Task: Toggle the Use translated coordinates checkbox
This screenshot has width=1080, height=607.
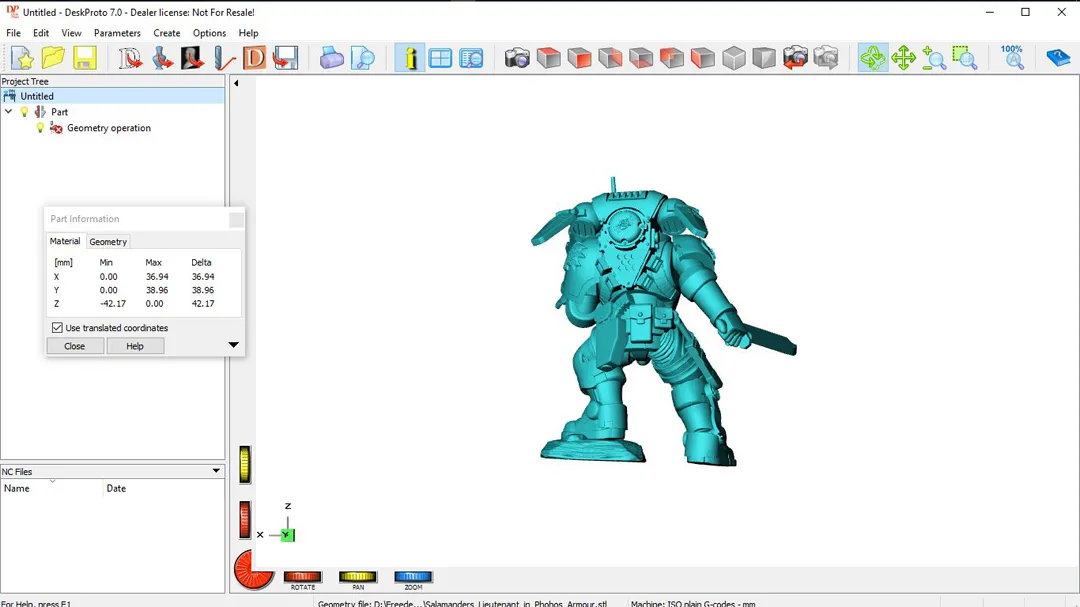Action: (57, 328)
